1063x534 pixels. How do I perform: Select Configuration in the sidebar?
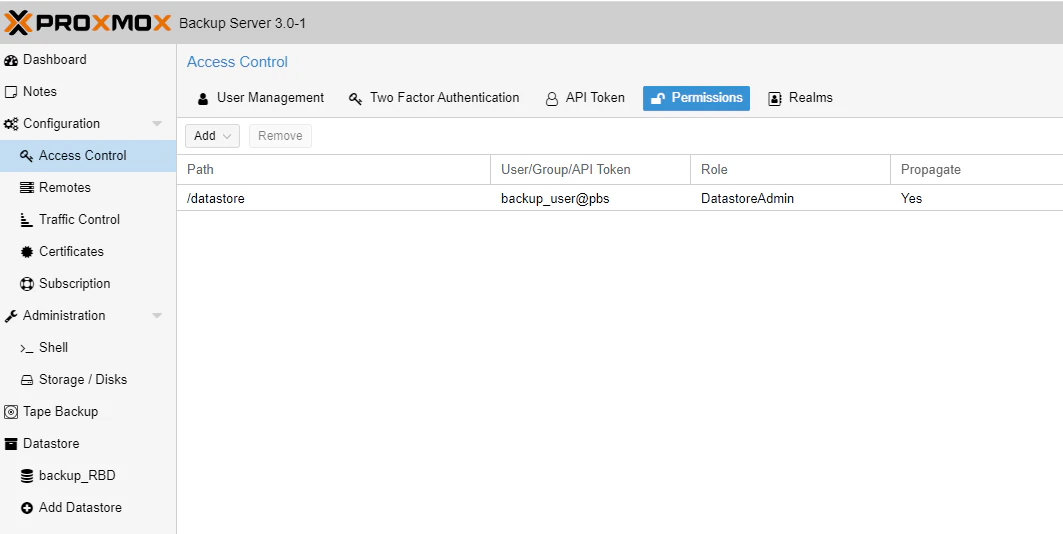pos(88,123)
